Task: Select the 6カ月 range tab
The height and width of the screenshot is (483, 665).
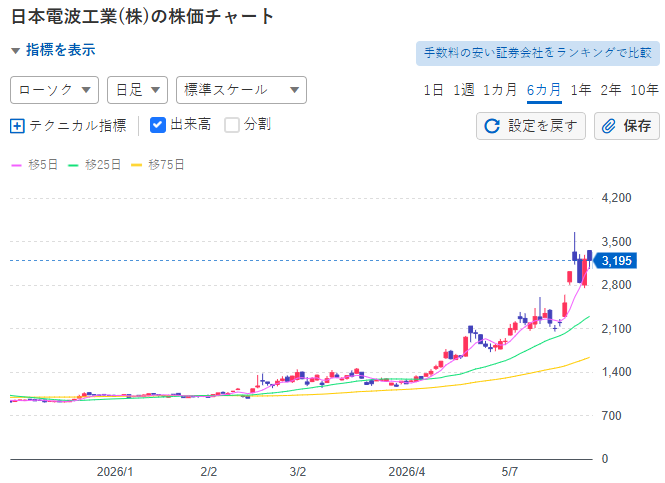Action: (x=544, y=90)
